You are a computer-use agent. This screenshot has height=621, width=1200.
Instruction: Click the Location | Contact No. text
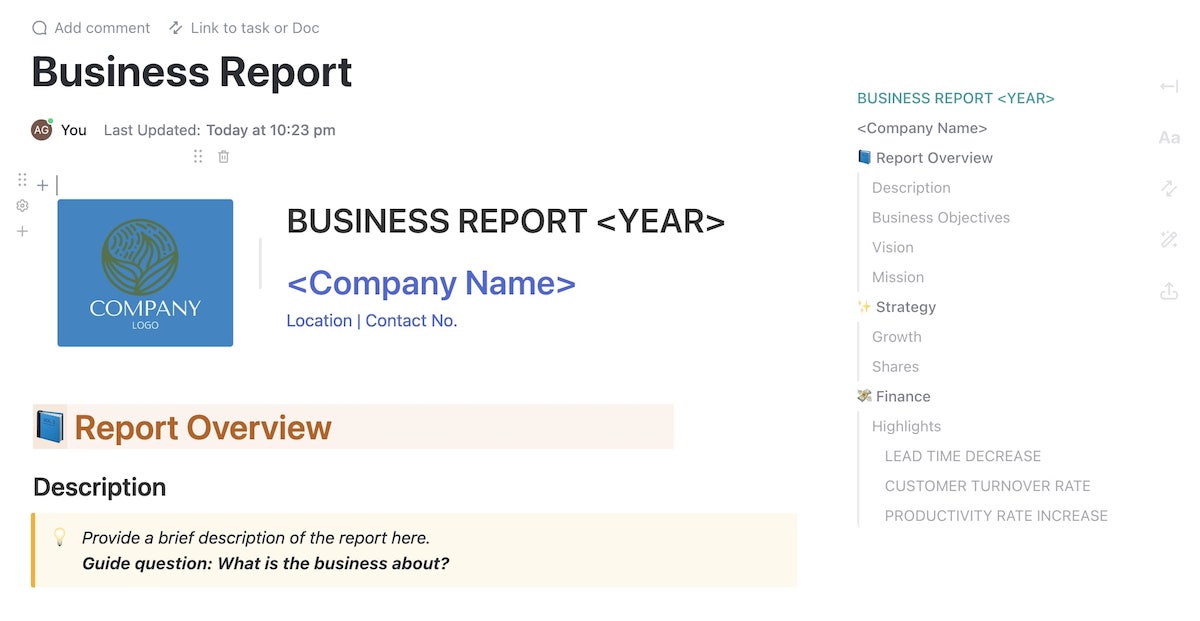coord(371,321)
